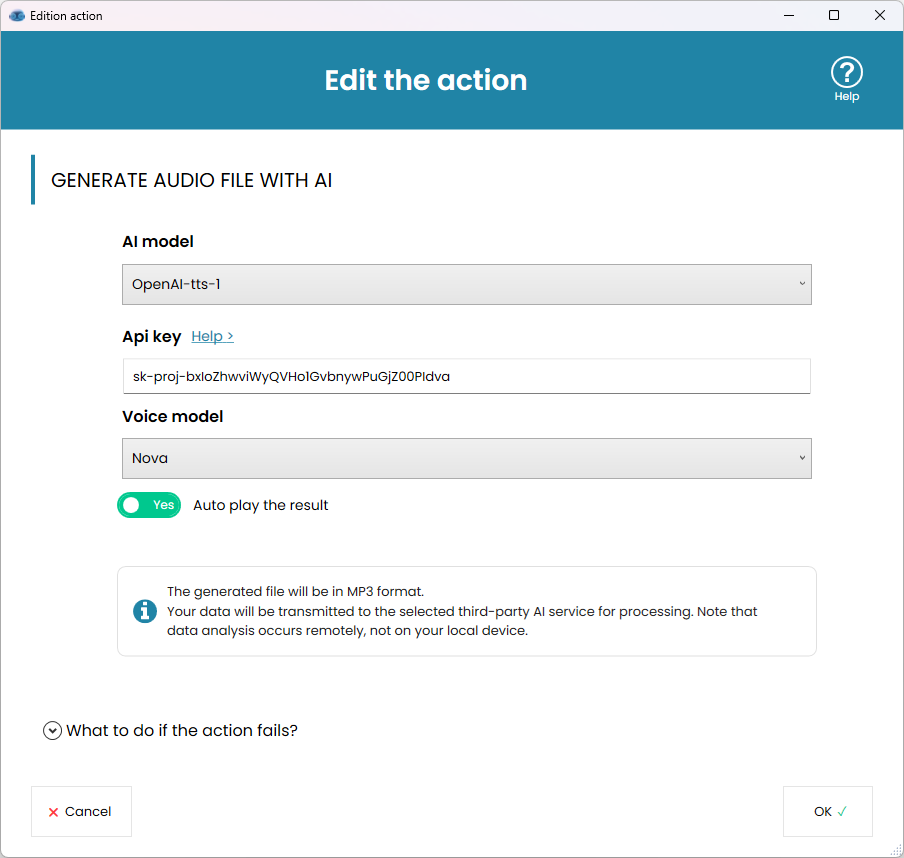Screen dimensions: 904x858
Task: Open the AI model dropdown
Action: coord(466,284)
